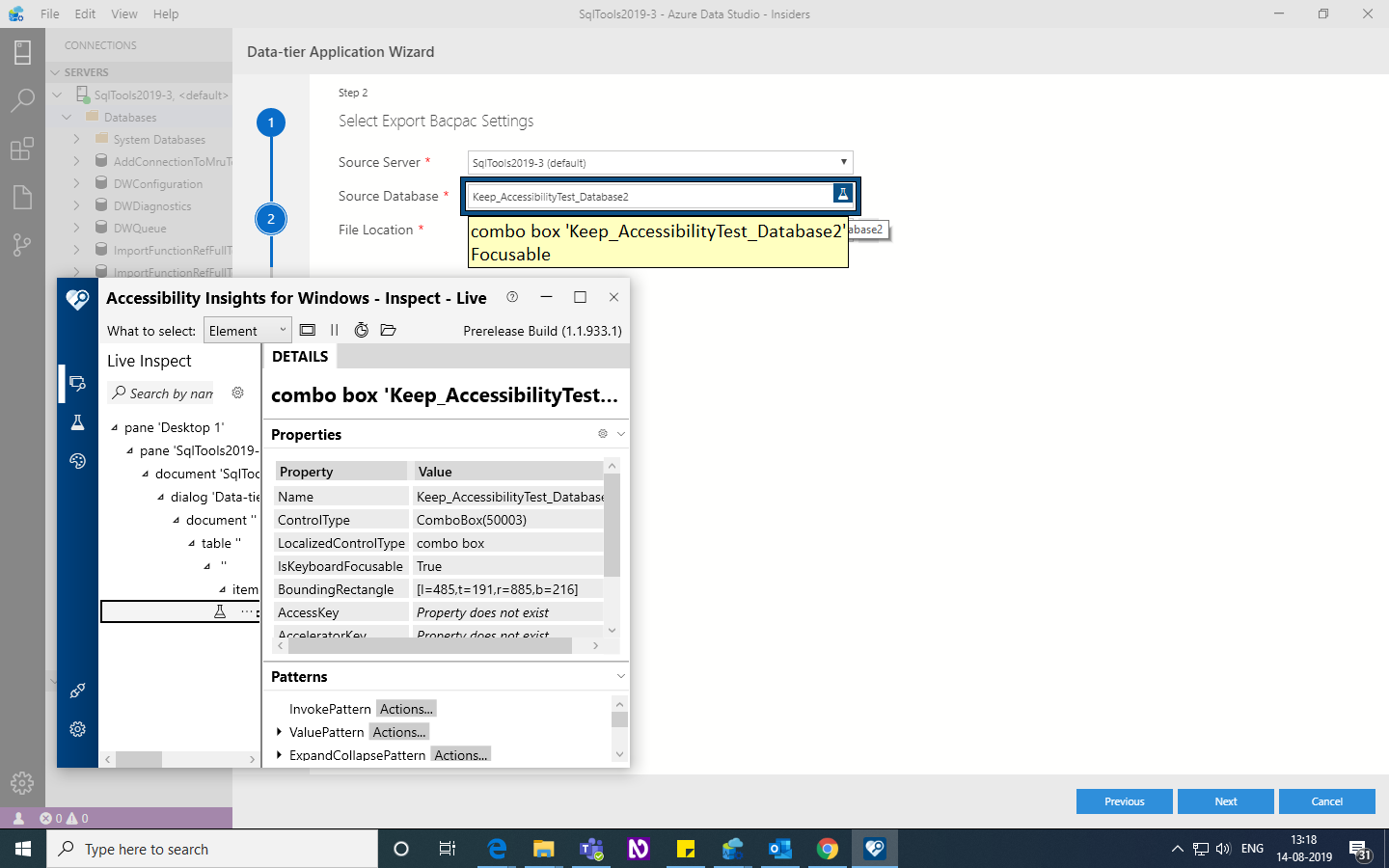The image size is (1389, 868).
Task: Select the Inspect panel icon in Accessibility Insights
Action: tap(77, 383)
